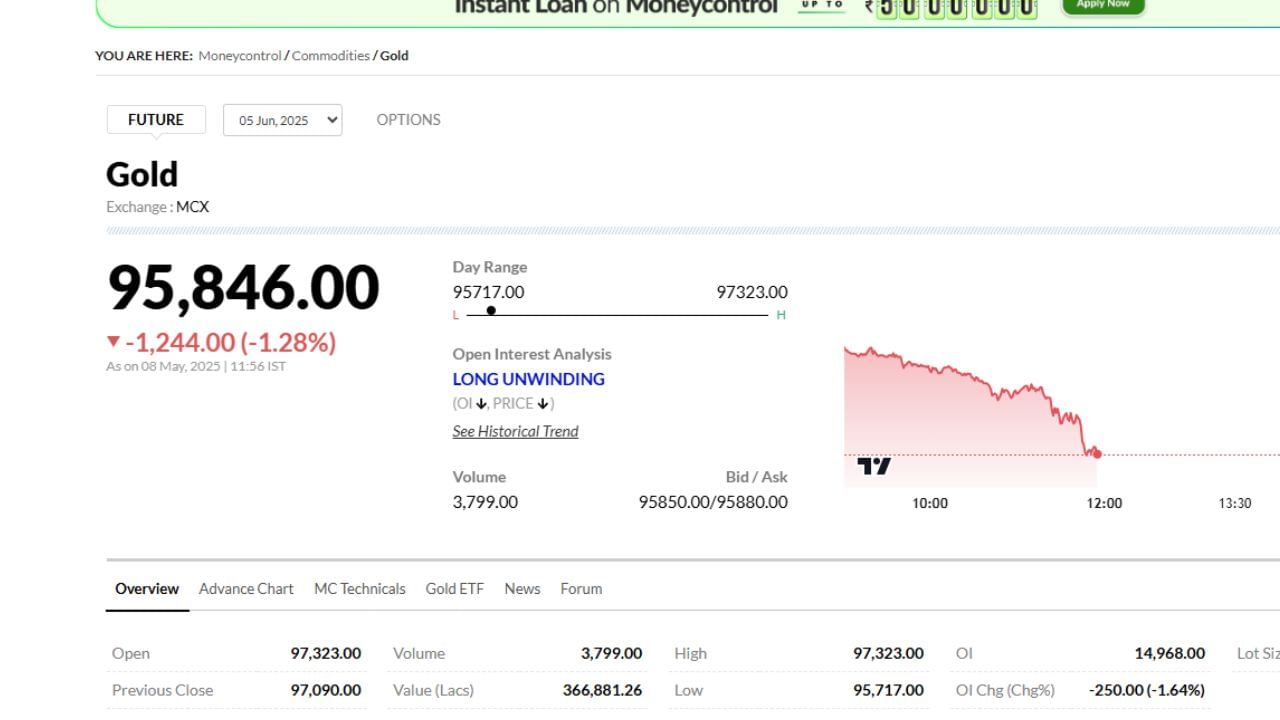Click the red current-price dot on the chart
The width and height of the screenshot is (1280, 720).
1097,454
